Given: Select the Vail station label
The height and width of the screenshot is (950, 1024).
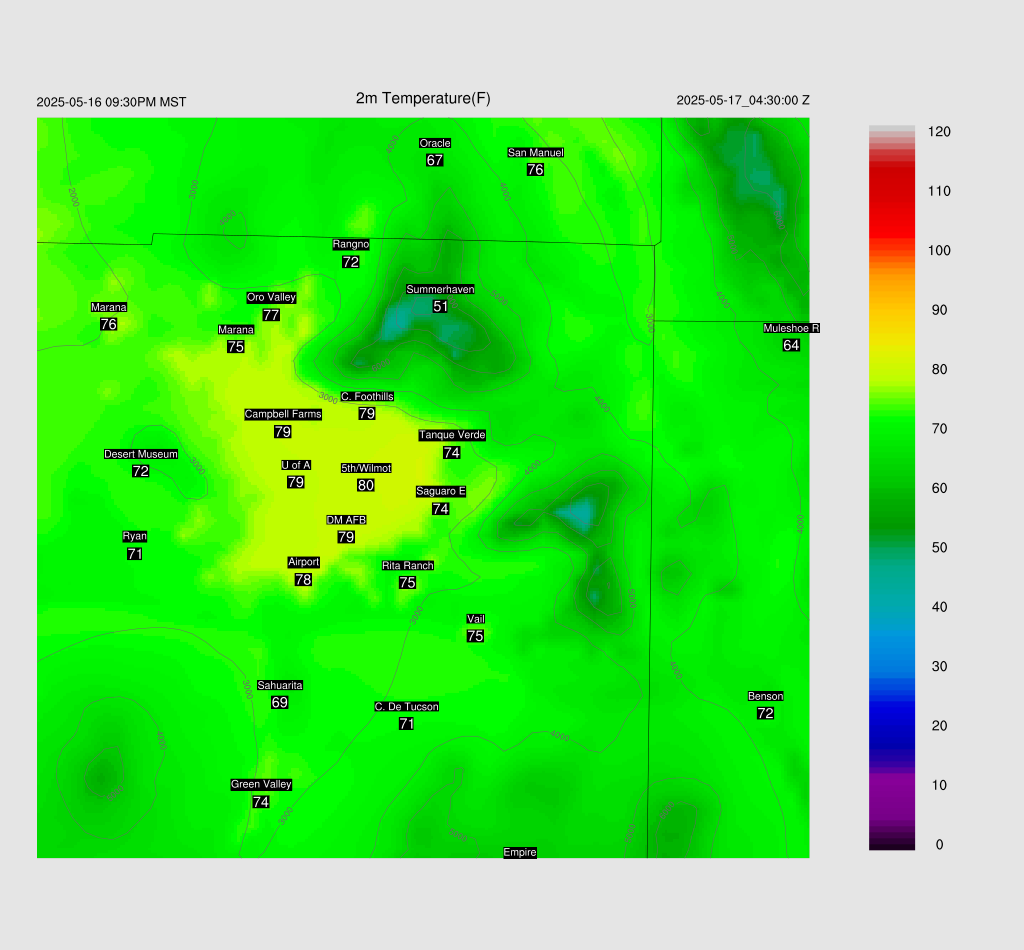Looking at the screenshot, I should (476, 619).
